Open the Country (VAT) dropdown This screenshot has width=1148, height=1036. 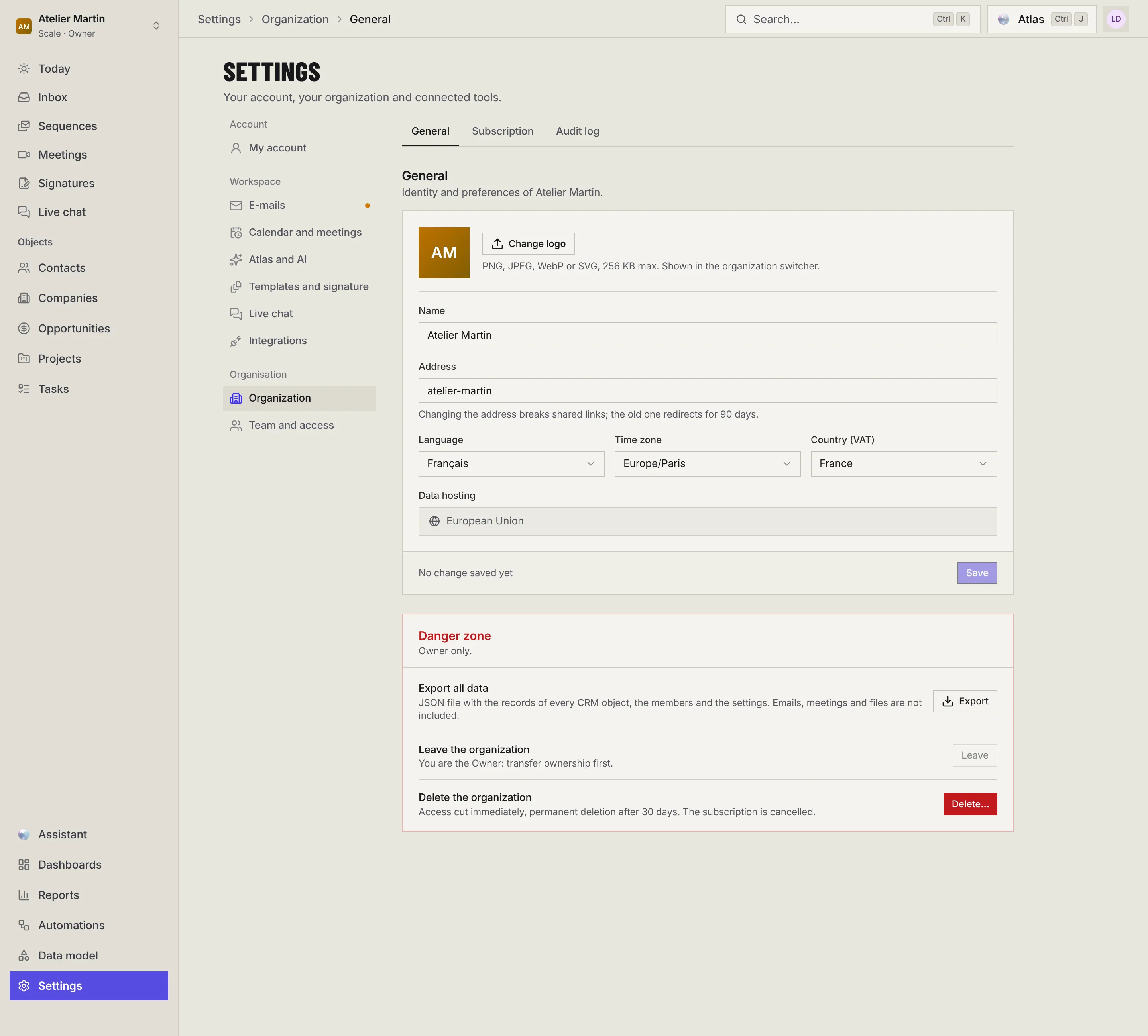[x=904, y=464]
